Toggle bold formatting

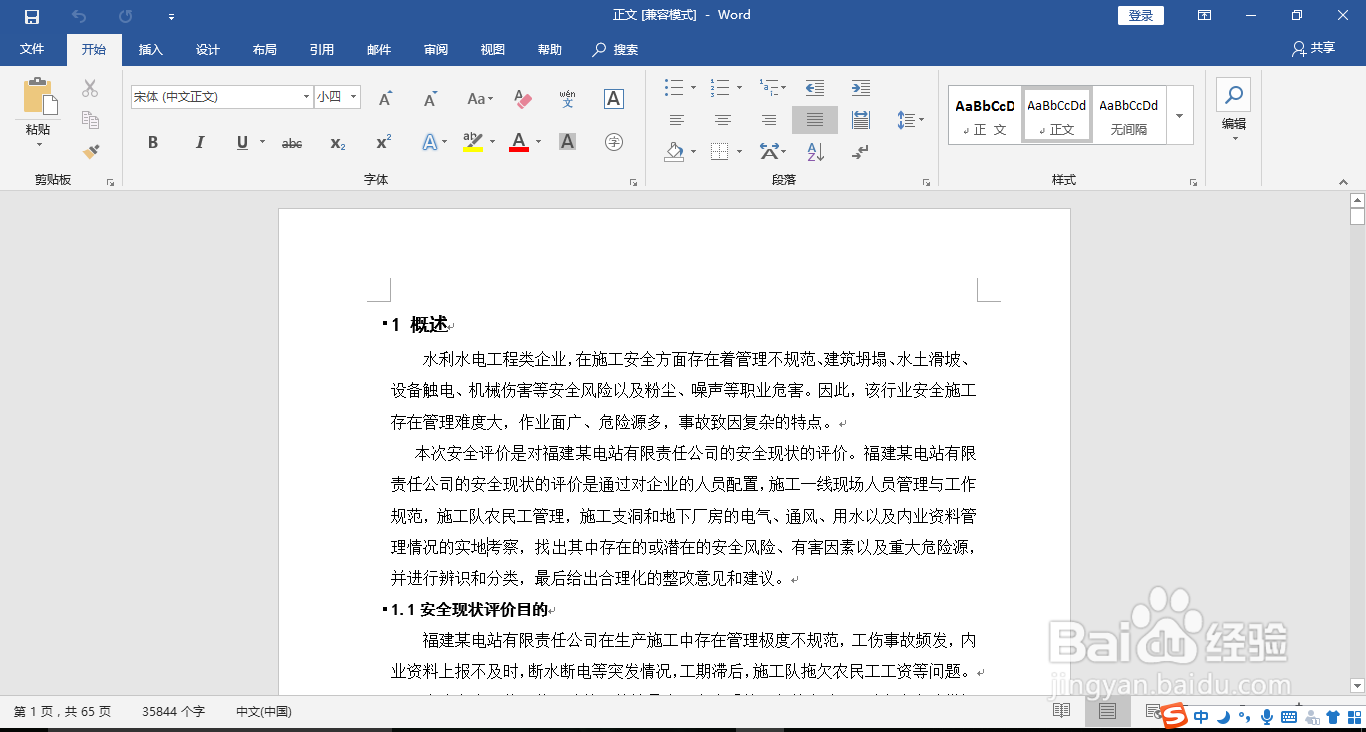point(152,142)
